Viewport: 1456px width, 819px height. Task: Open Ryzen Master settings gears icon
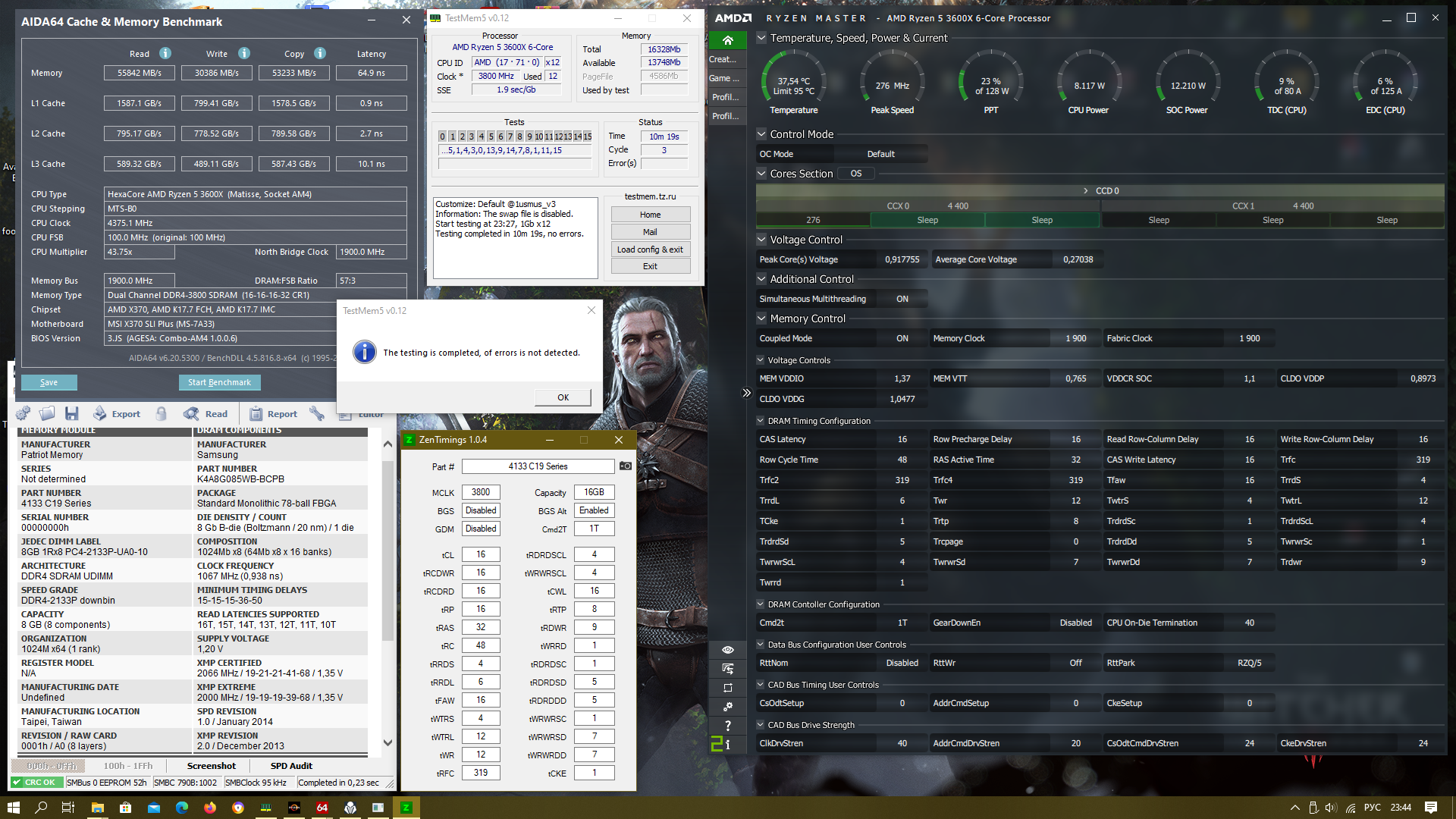[727, 707]
